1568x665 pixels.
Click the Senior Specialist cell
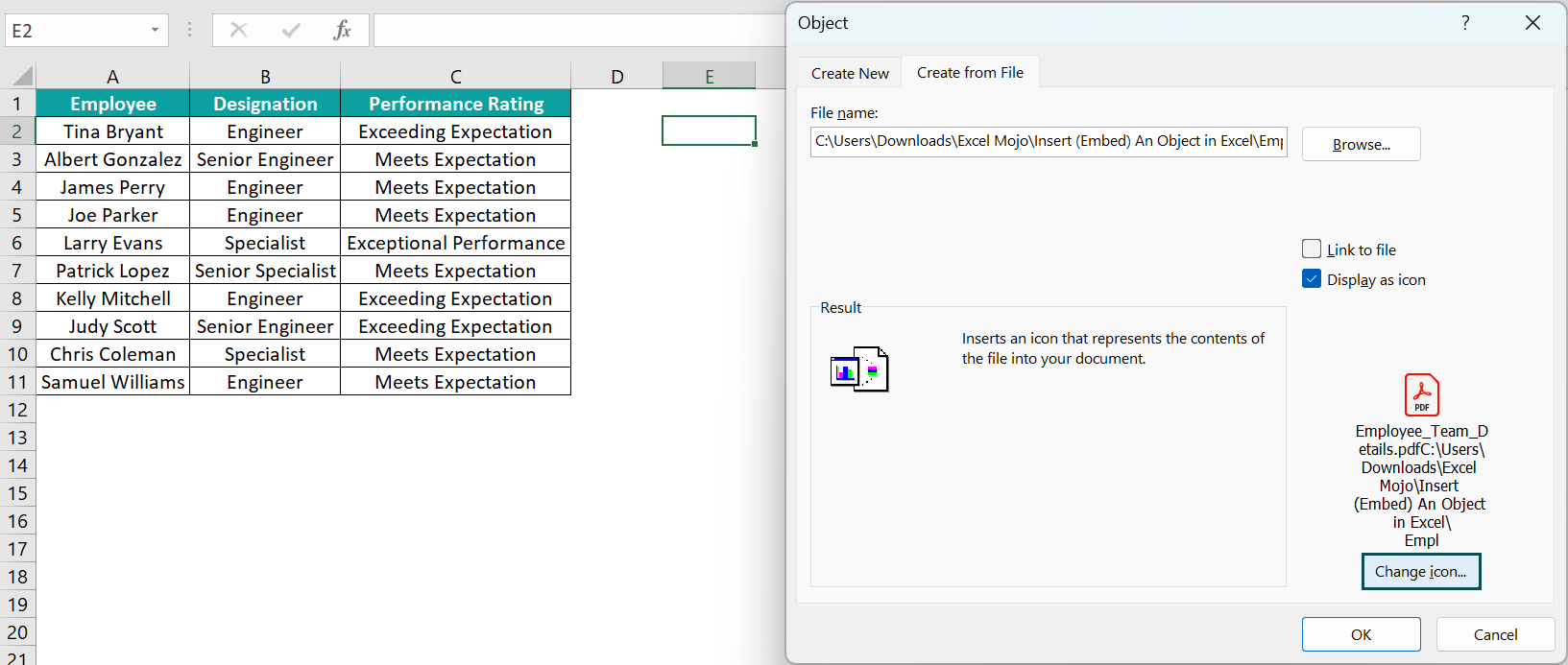(x=265, y=271)
